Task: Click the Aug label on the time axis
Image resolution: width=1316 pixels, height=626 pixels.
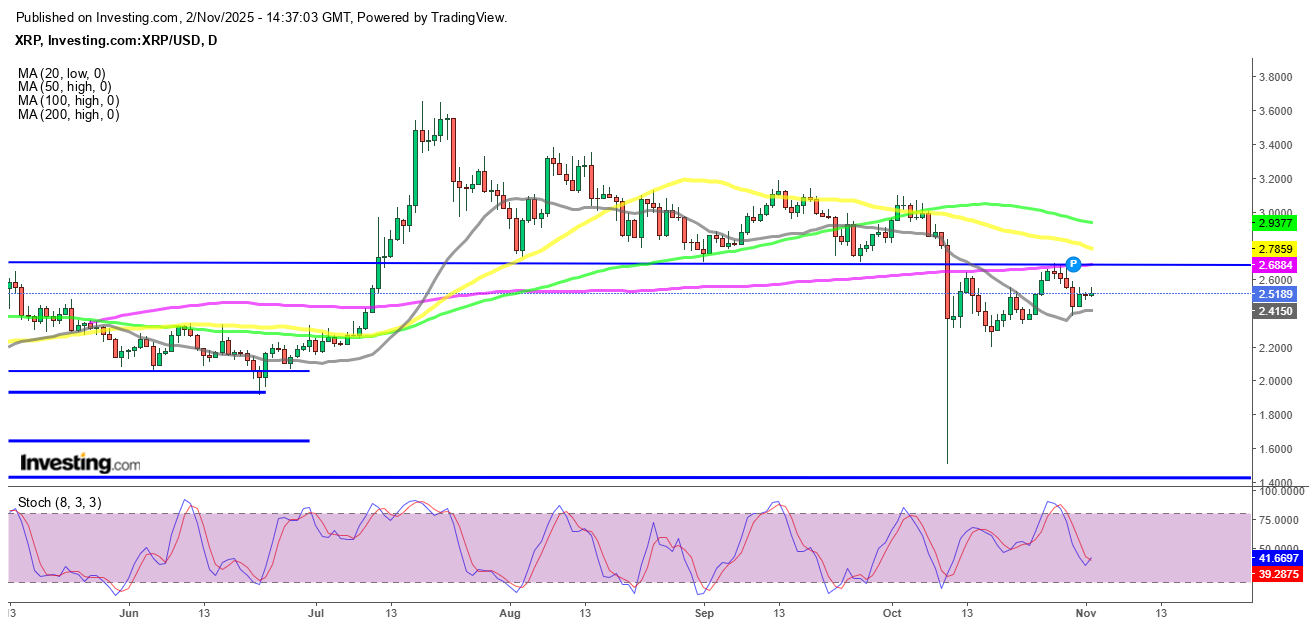Action: (x=510, y=609)
